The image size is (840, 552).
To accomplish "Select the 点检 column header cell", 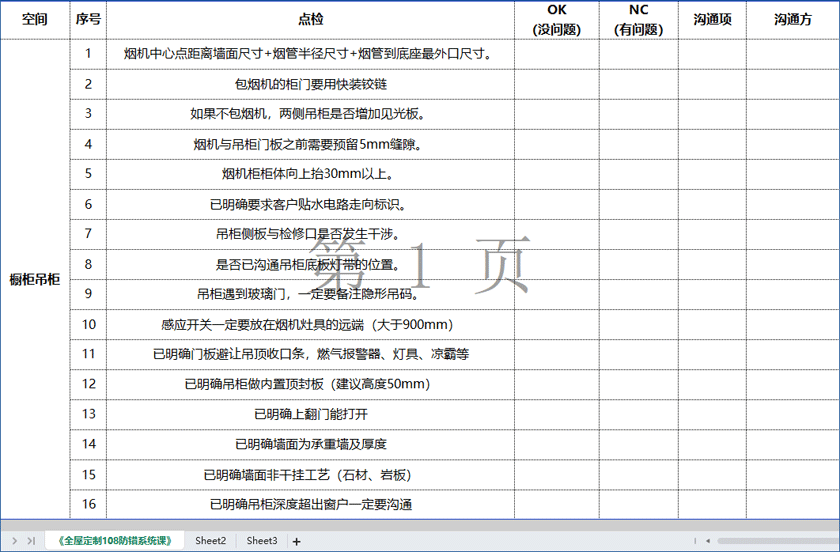I will coord(310,20).
